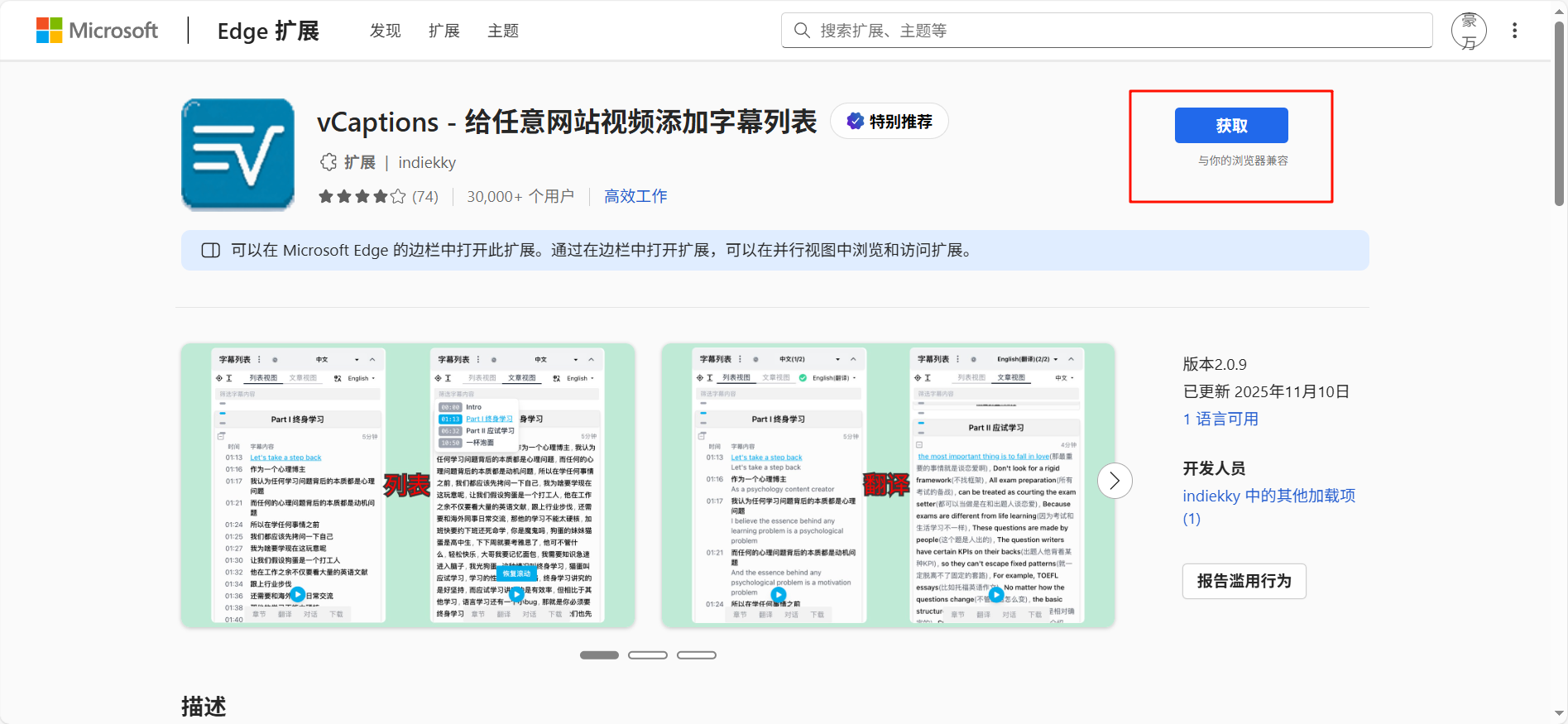
Task: Click the 30,000+ 个用户 text
Action: 520,196
